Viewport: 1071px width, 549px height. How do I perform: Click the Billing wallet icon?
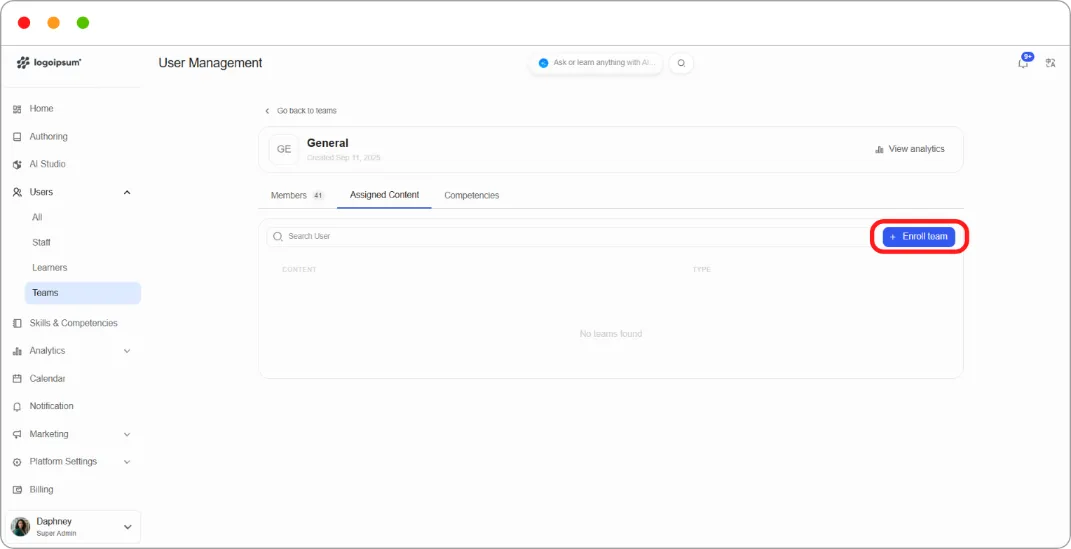tap(17, 490)
